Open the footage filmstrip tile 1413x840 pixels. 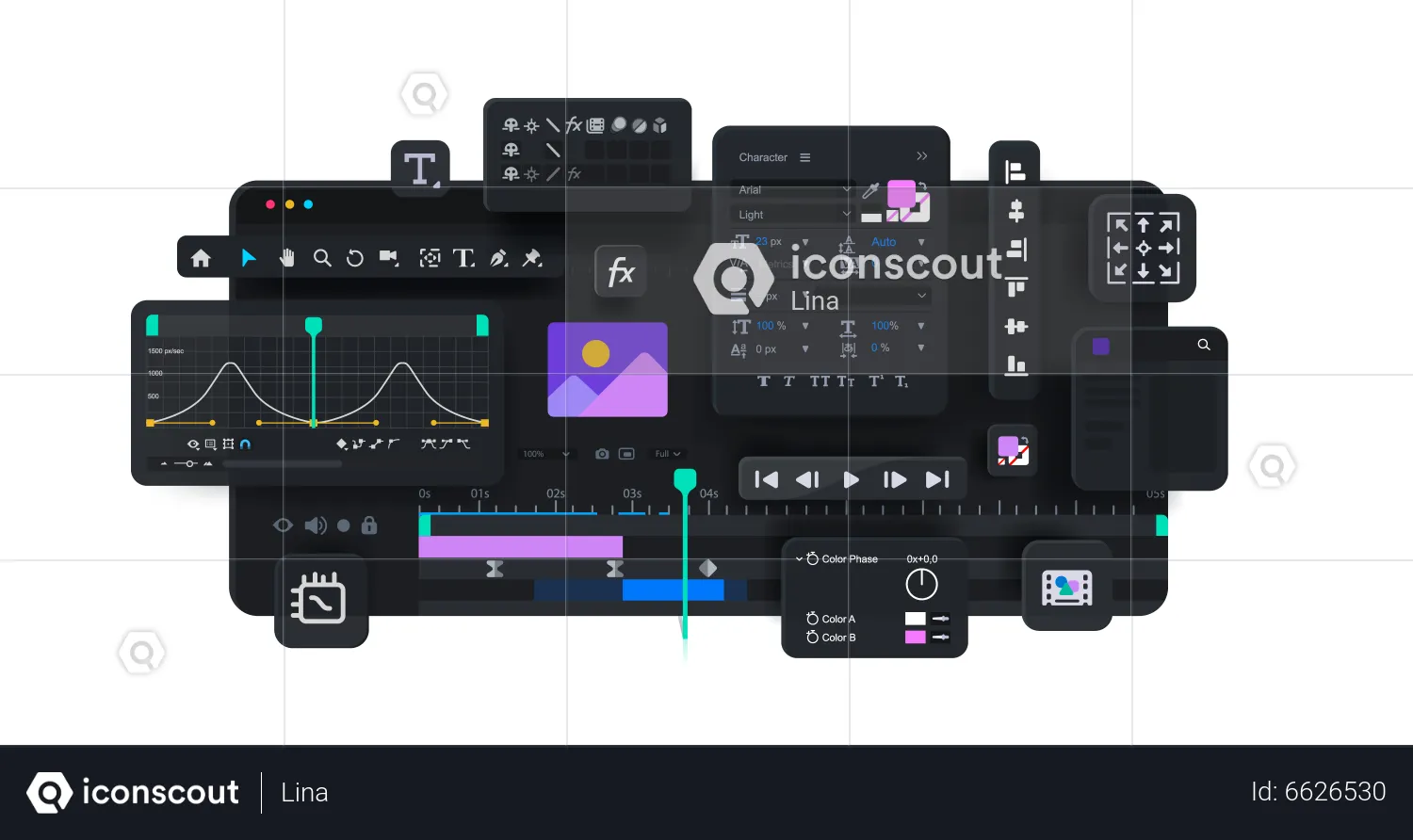click(x=1066, y=588)
